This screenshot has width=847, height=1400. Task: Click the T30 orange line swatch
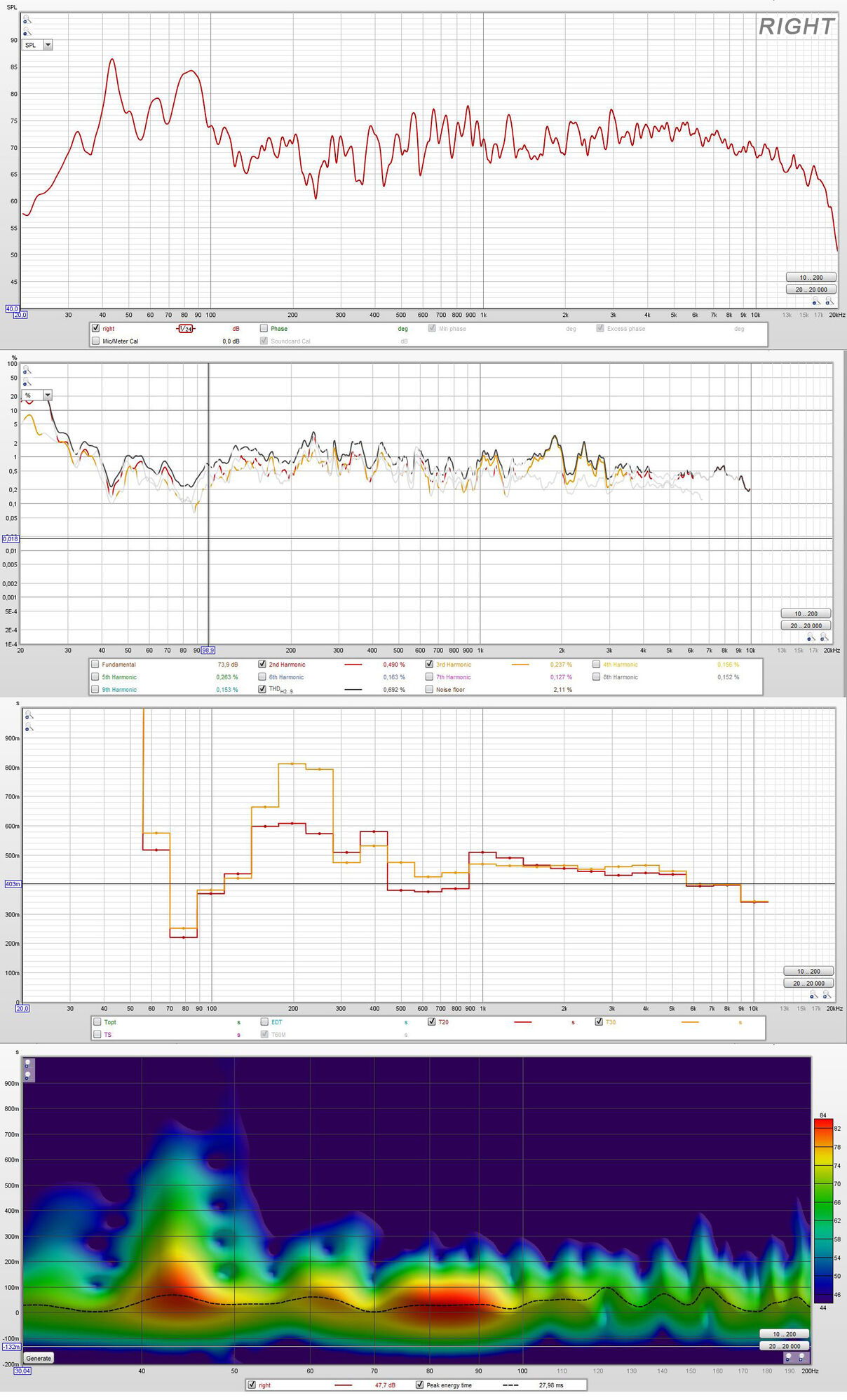(690, 1022)
